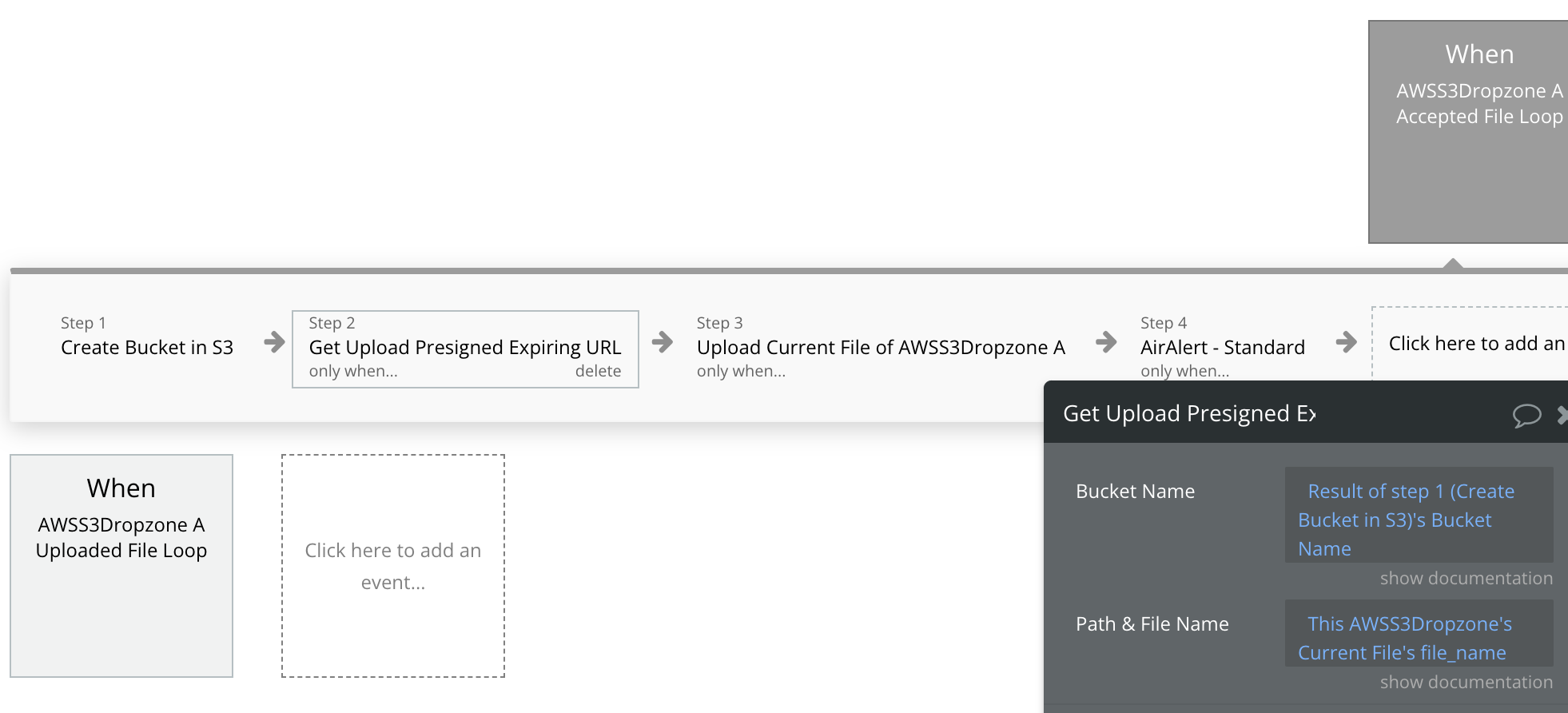1568x713 pixels.
Task: Open the comment bubble icon in properties panel
Action: click(x=1526, y=415)
